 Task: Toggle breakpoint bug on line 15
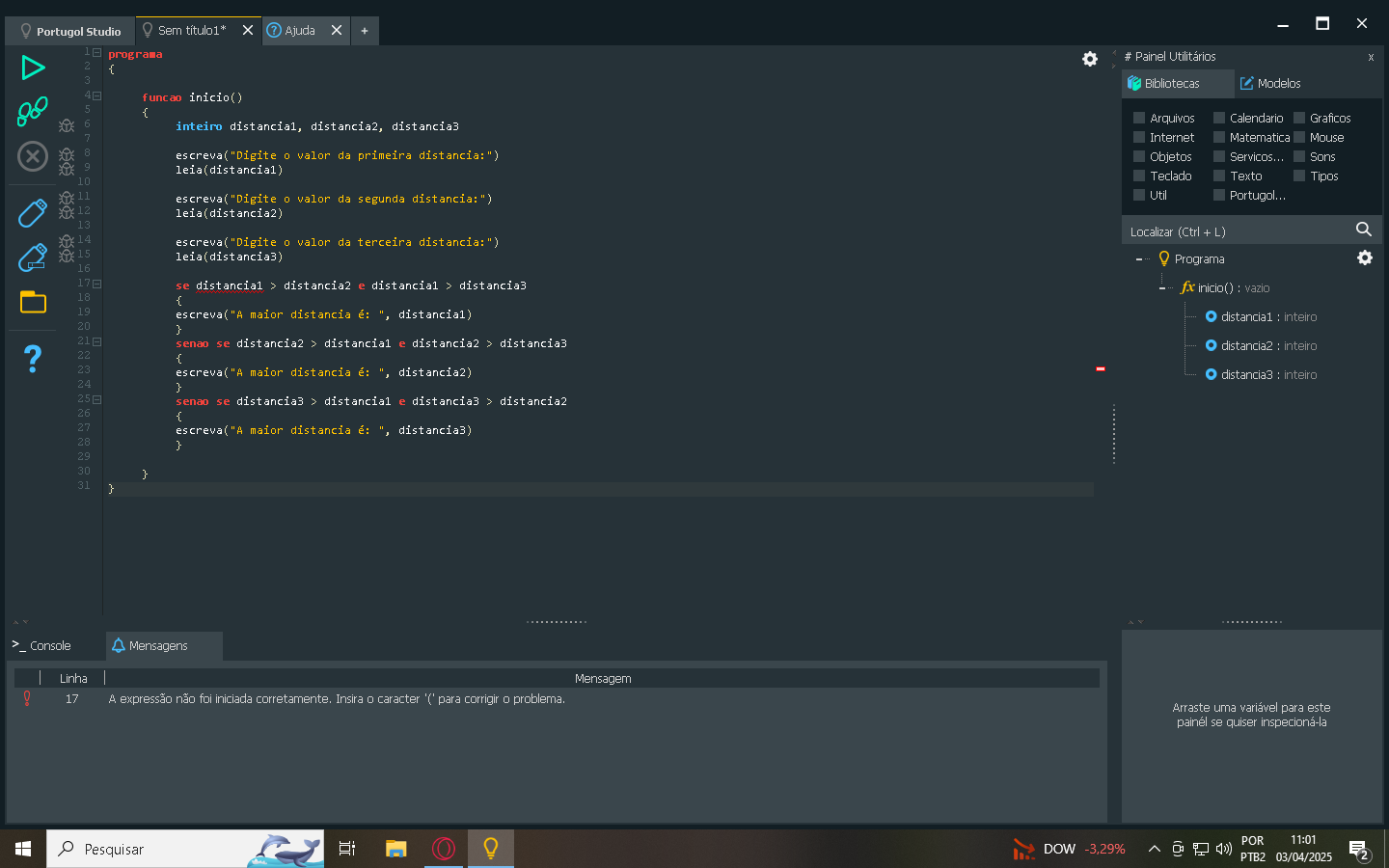[67, 256]
